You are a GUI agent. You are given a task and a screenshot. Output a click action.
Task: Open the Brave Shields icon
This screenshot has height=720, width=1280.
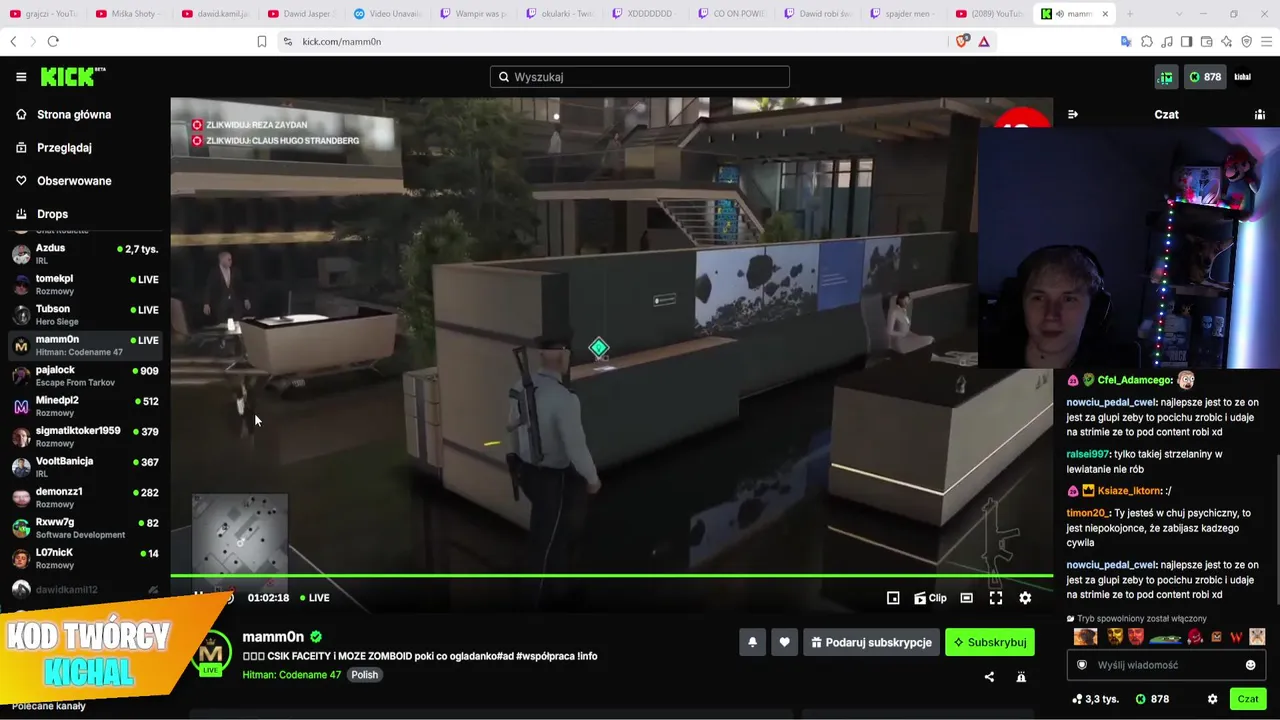point(963,41)
